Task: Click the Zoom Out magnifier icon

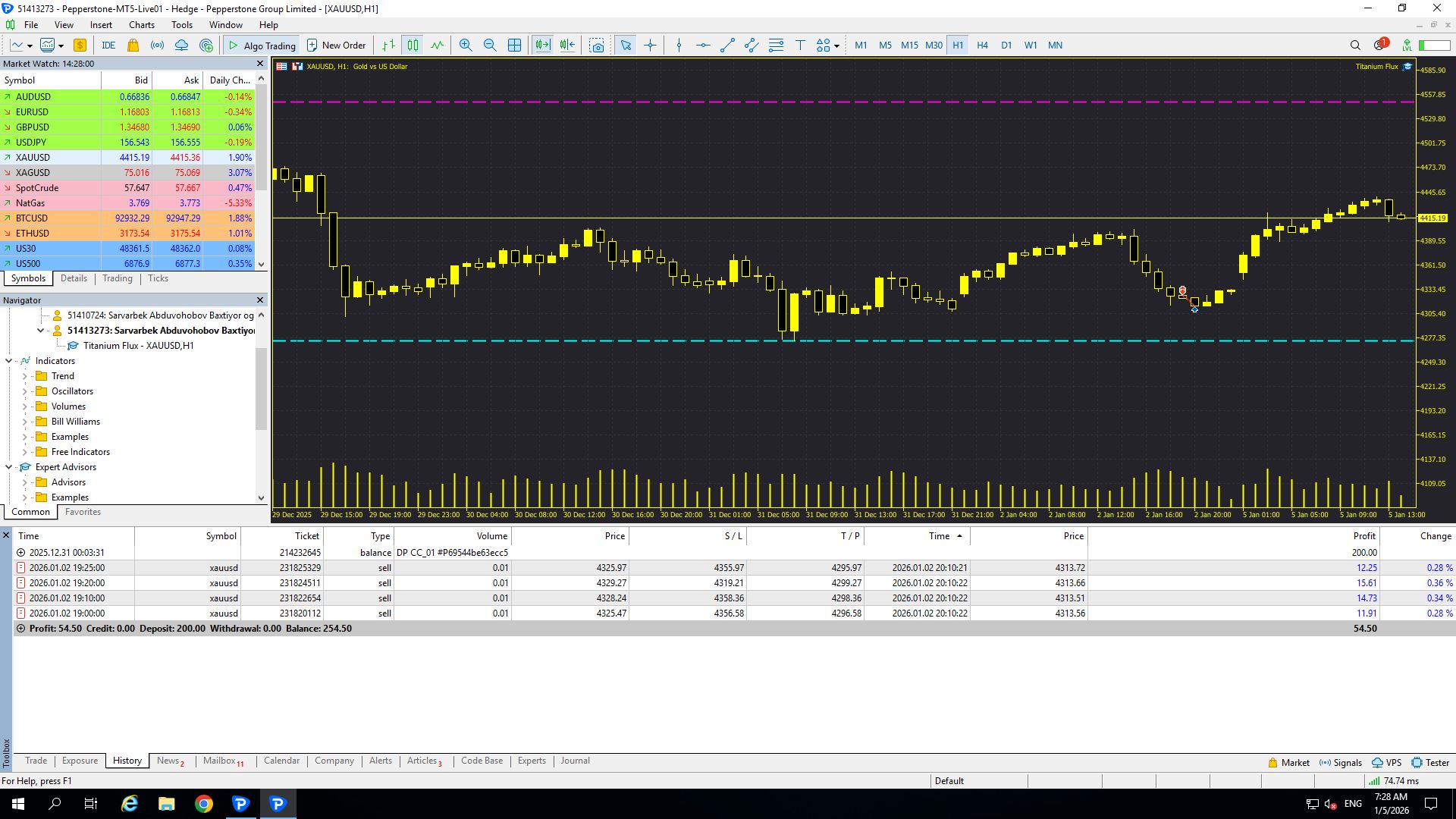Action: coord(490,45)
